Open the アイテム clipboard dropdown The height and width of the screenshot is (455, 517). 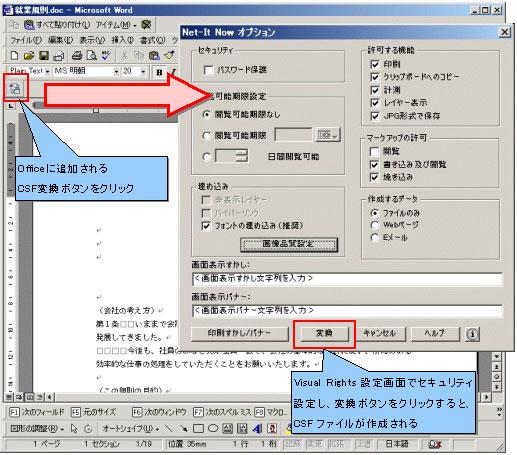116,25
